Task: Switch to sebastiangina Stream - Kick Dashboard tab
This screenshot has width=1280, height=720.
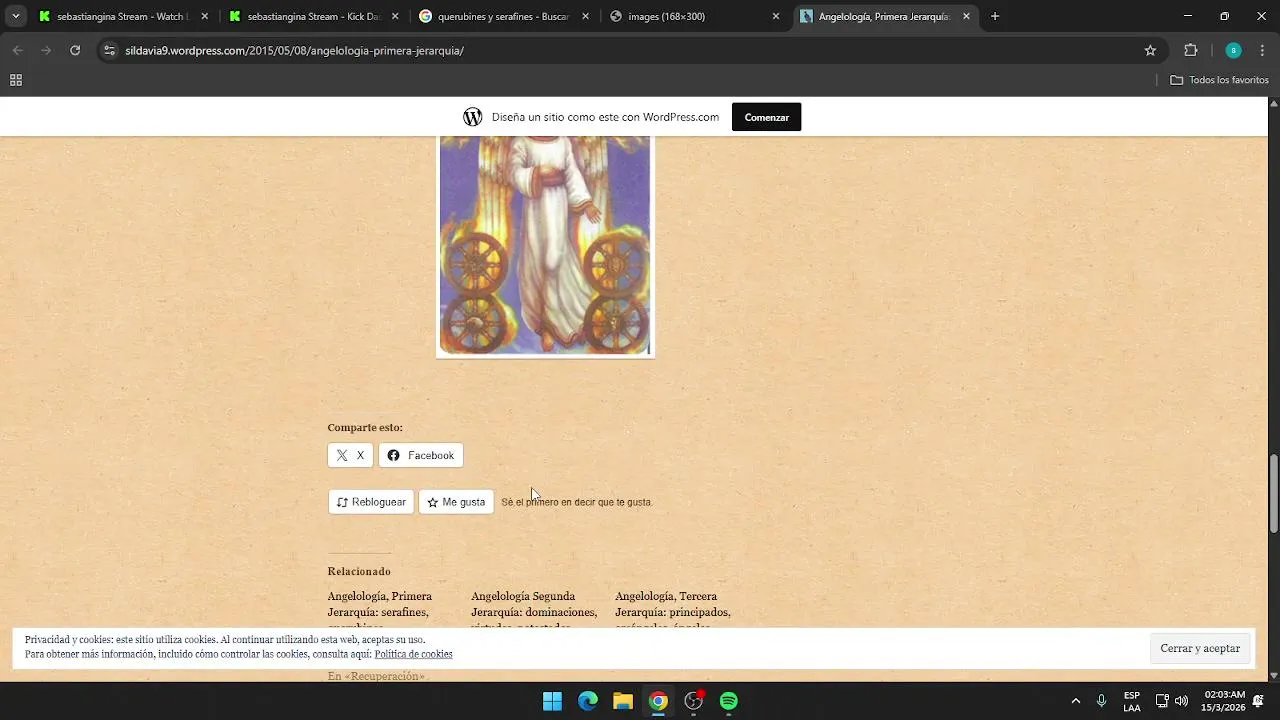Action: pyautogui.click(x=313, y=16)
